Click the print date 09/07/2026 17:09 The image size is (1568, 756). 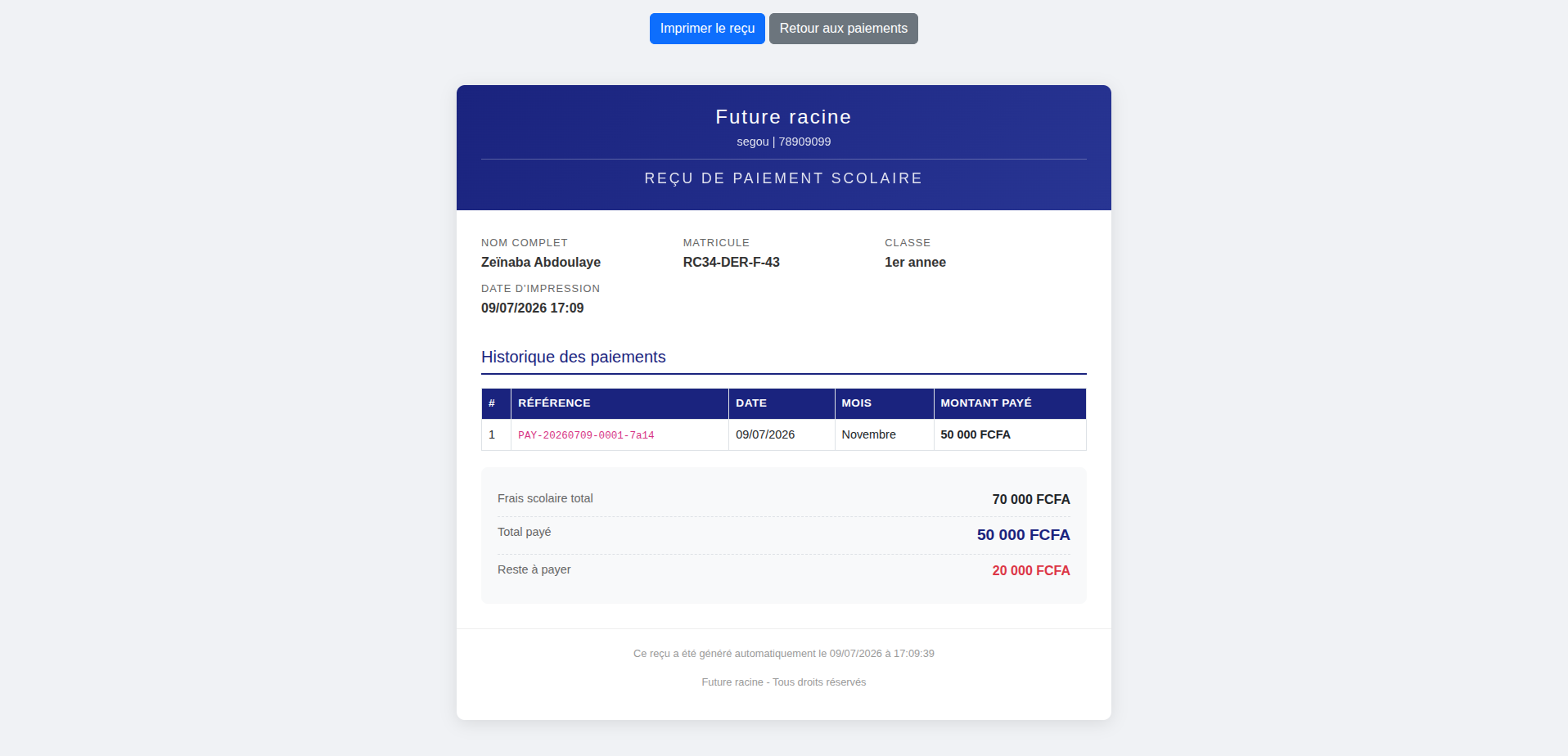tap(532, 308)
